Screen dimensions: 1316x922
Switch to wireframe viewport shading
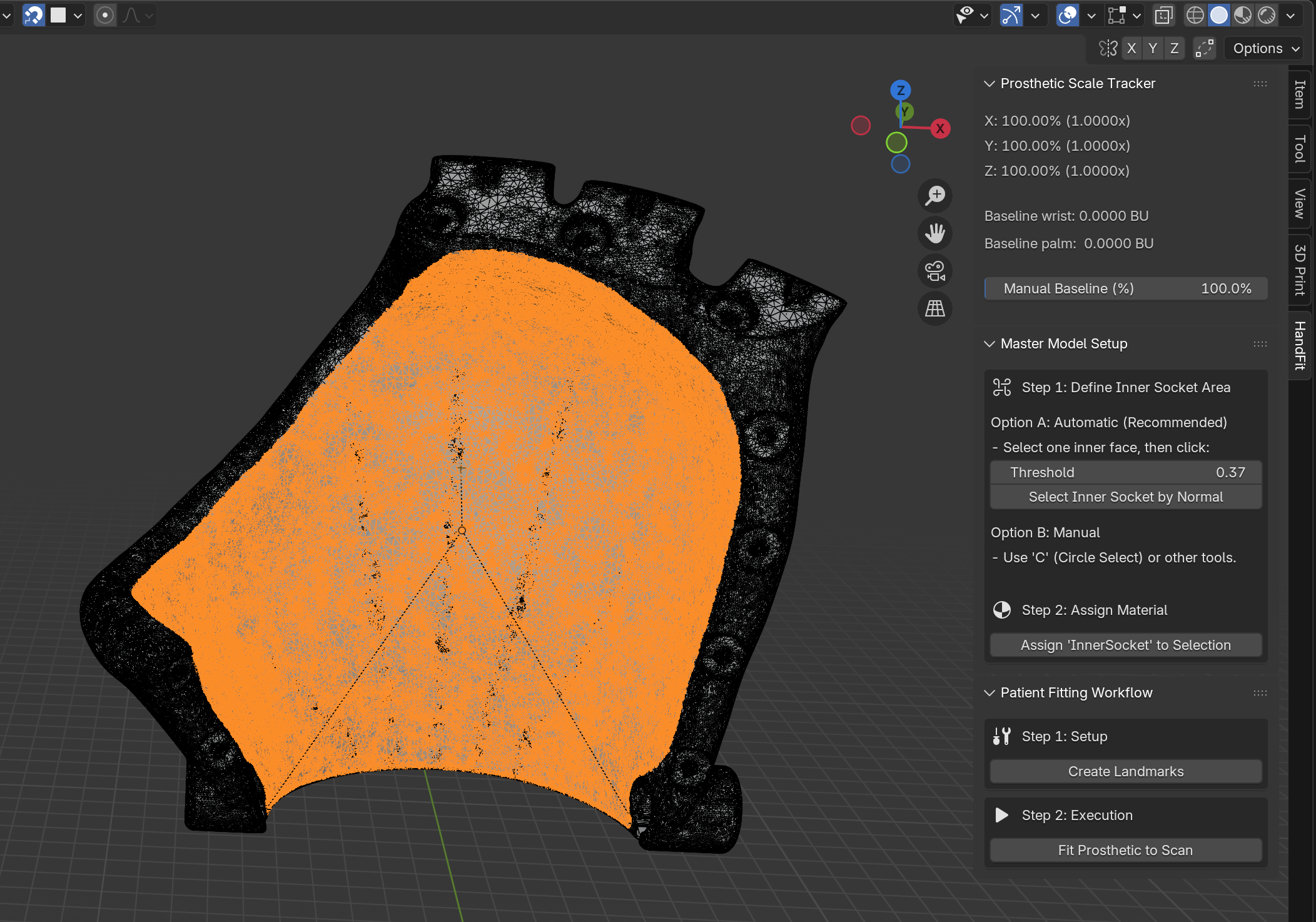pyautogui.click(x=1195, y=15)
